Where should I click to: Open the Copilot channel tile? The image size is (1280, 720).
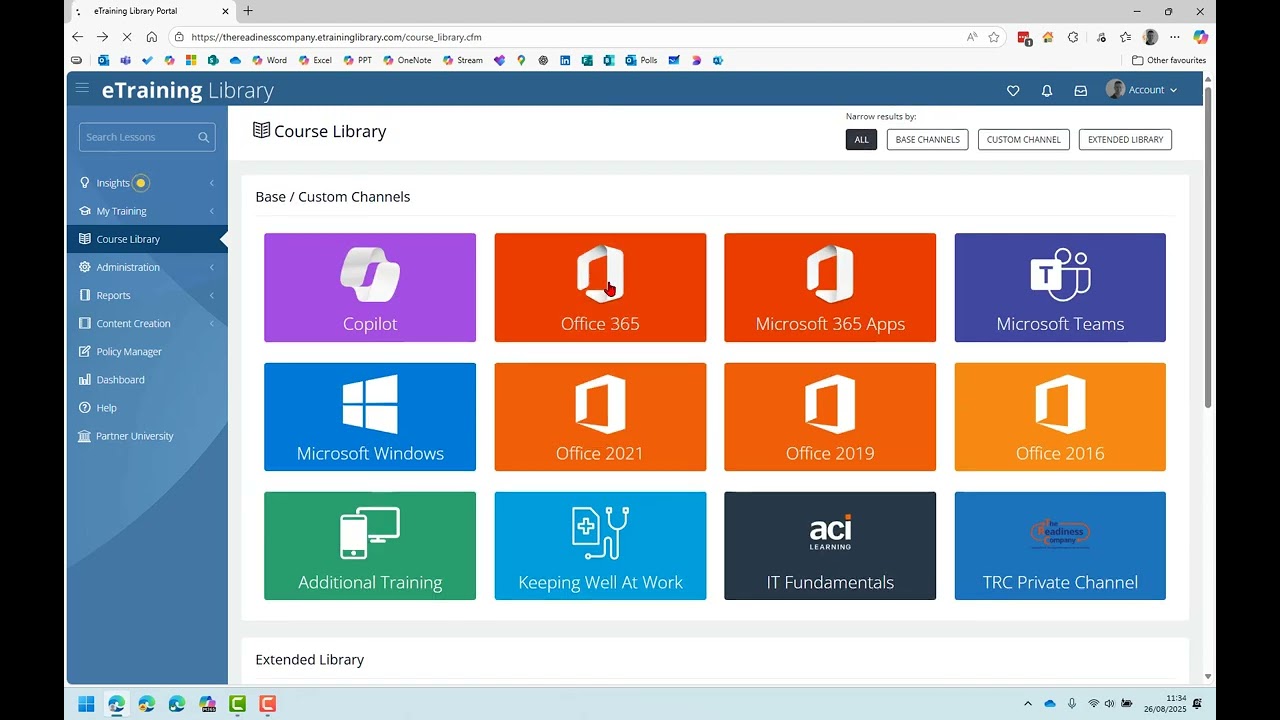[370, 288]
